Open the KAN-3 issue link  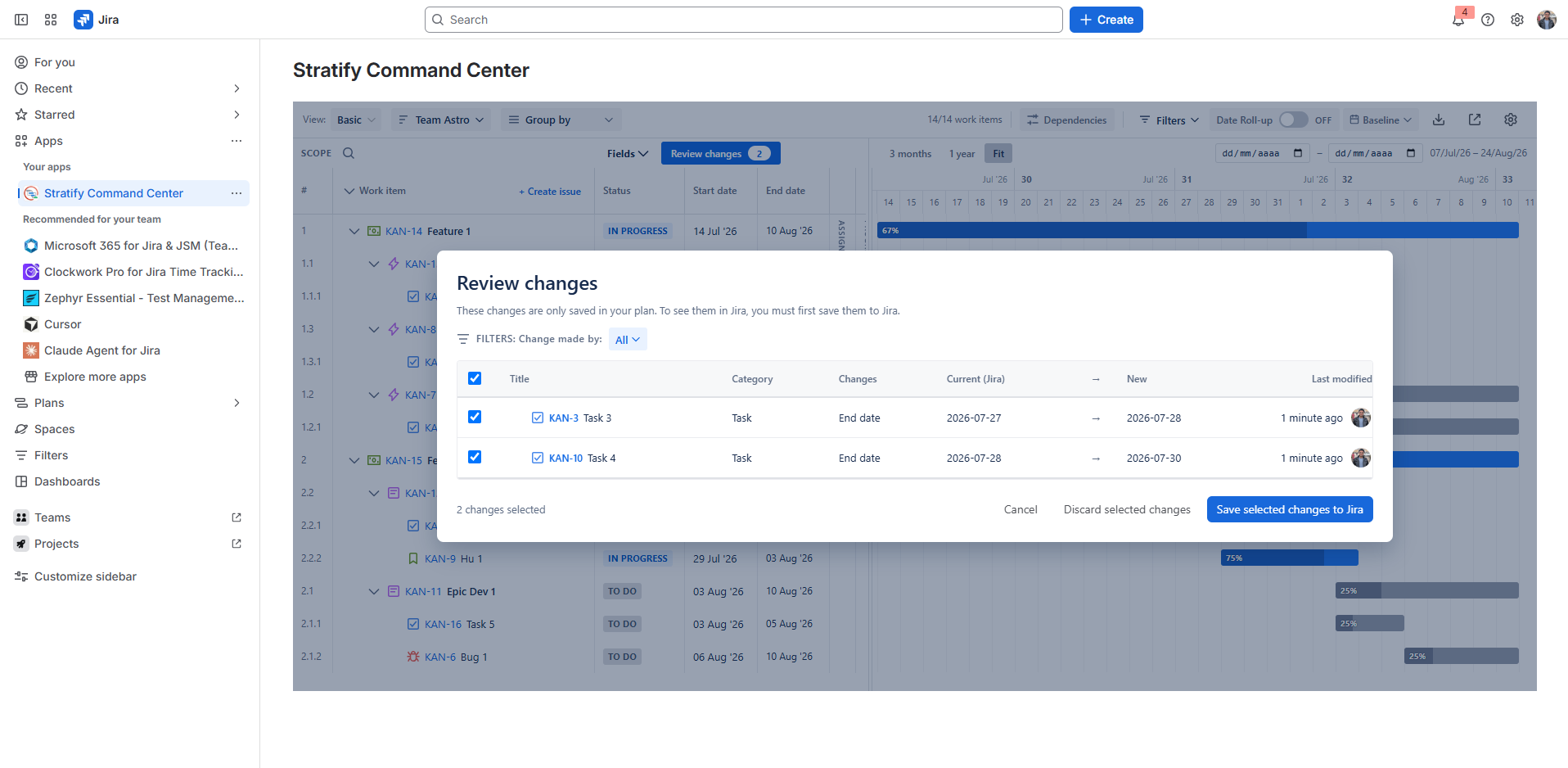tap(563, 418)
